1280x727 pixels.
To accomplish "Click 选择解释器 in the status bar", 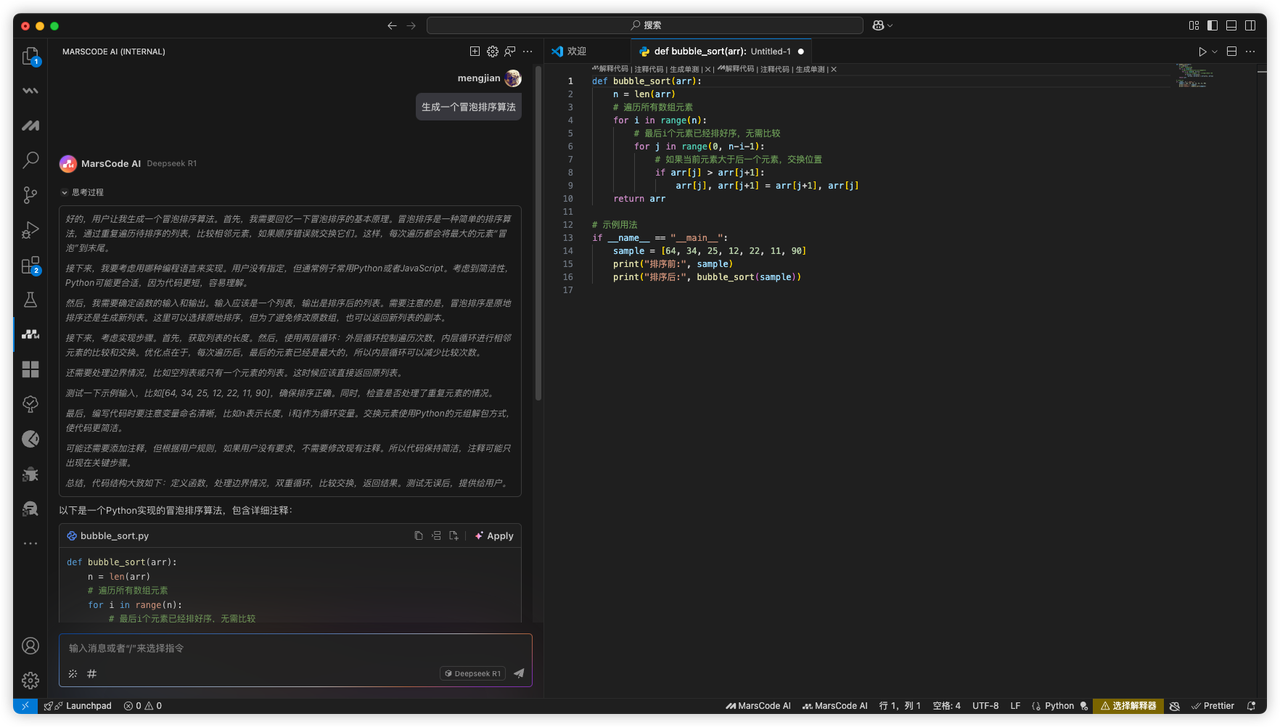I will 1127,706.
